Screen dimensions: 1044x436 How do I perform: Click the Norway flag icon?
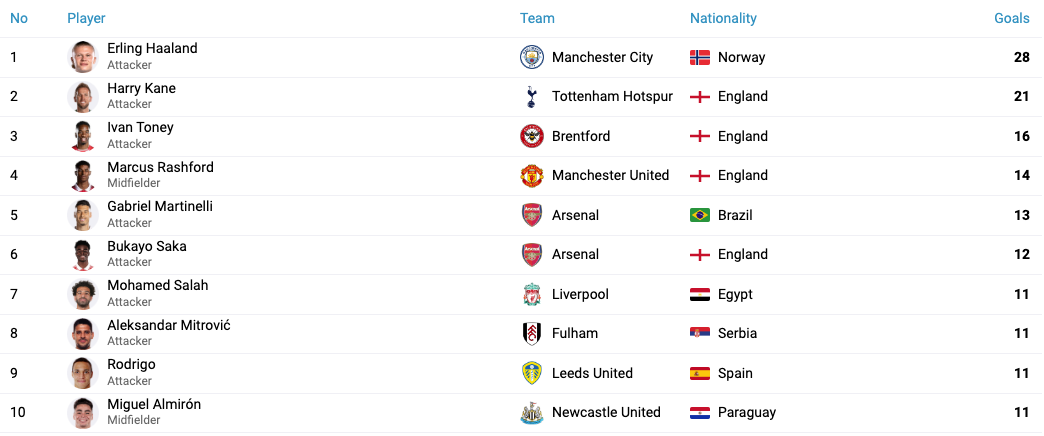click(x=700, y=57)
